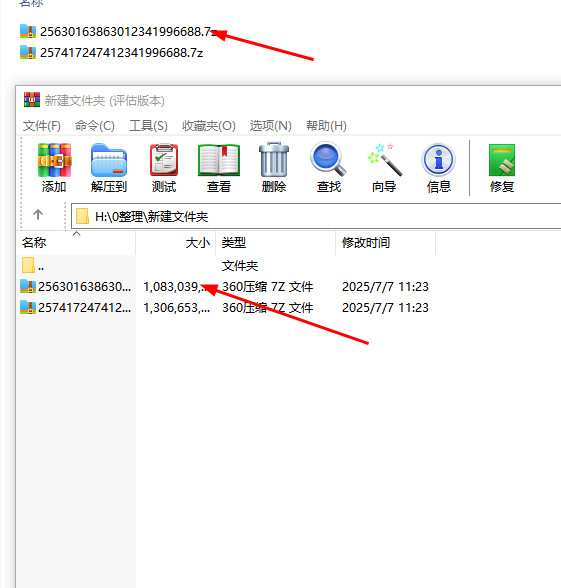
Task: Open the 帮助(H) help menu
Action: coord(326,126)
